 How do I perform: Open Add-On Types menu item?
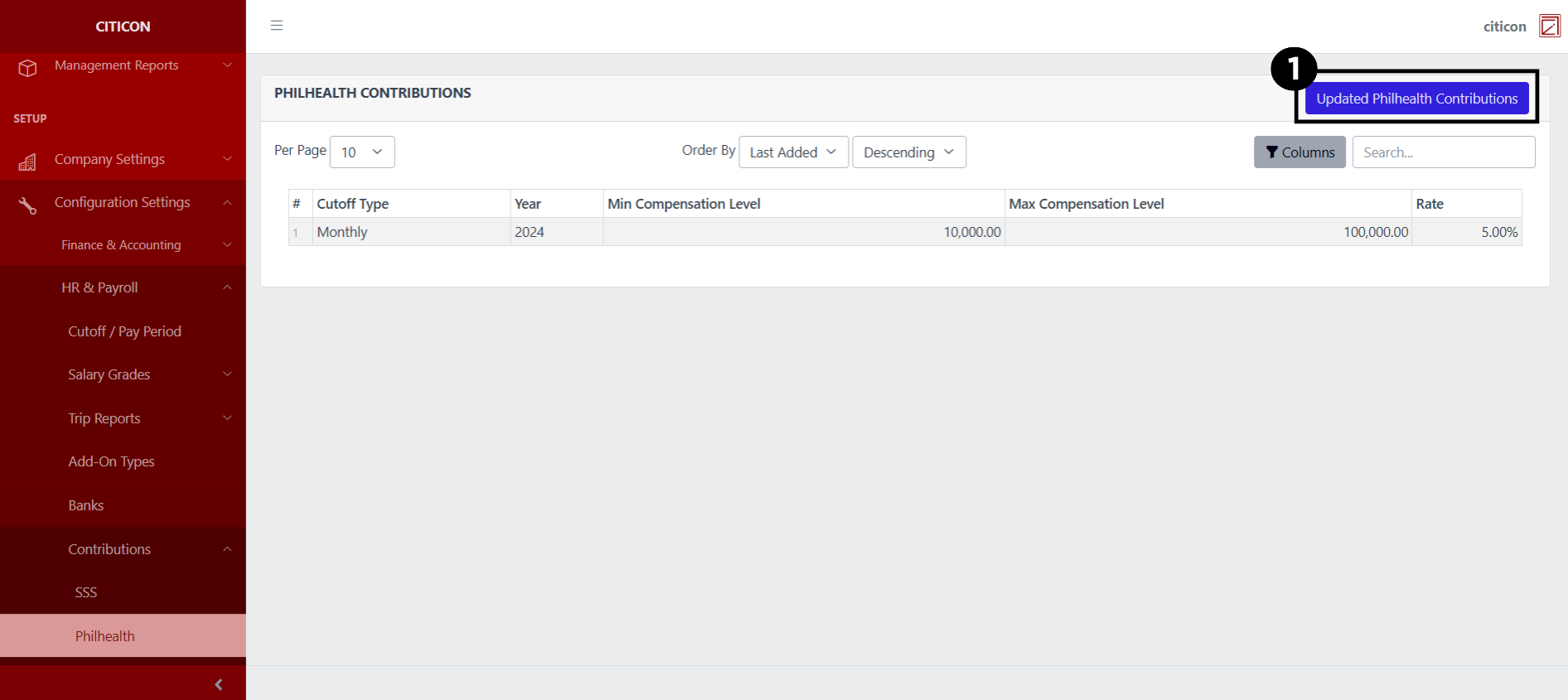pos(111,461)
